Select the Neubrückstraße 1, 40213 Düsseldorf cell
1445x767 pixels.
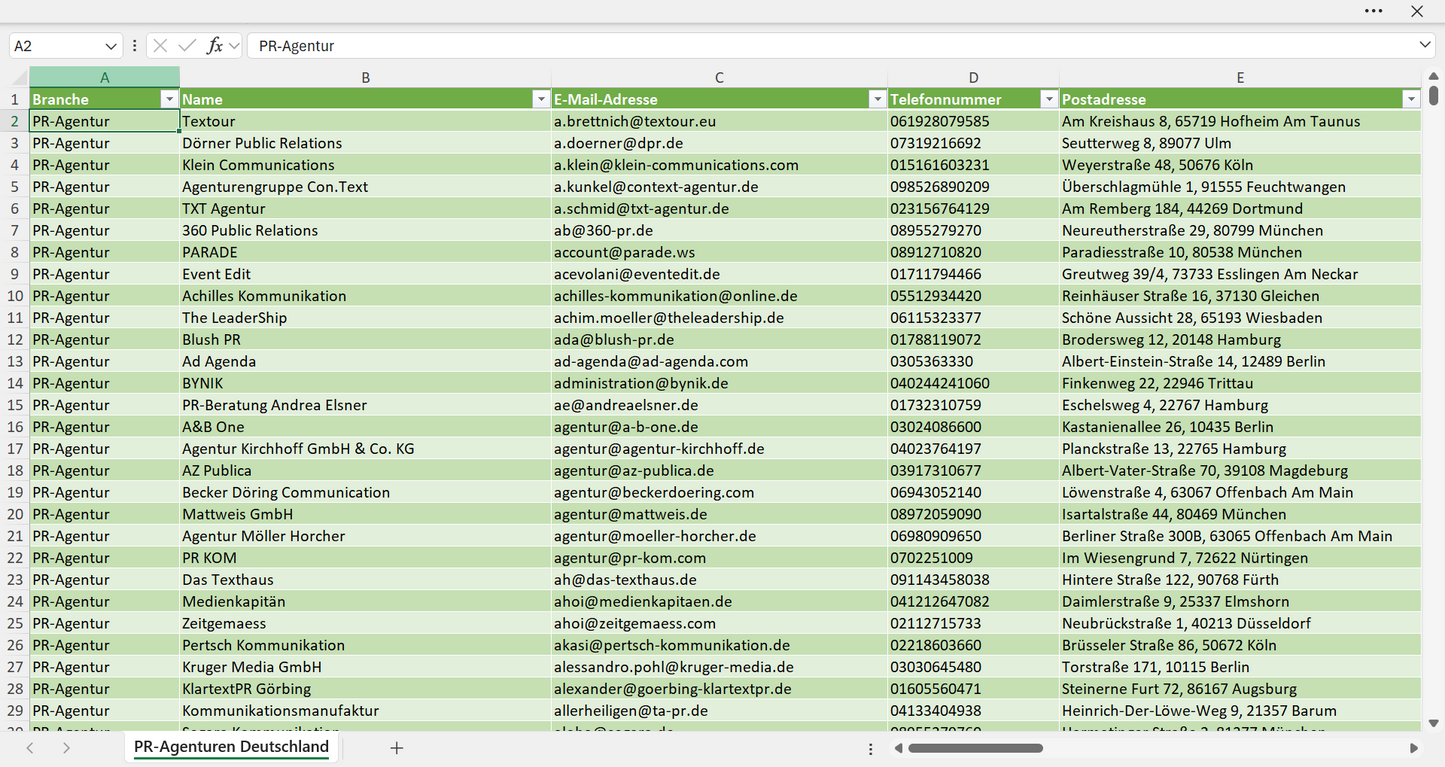[x=1240, y=623]
